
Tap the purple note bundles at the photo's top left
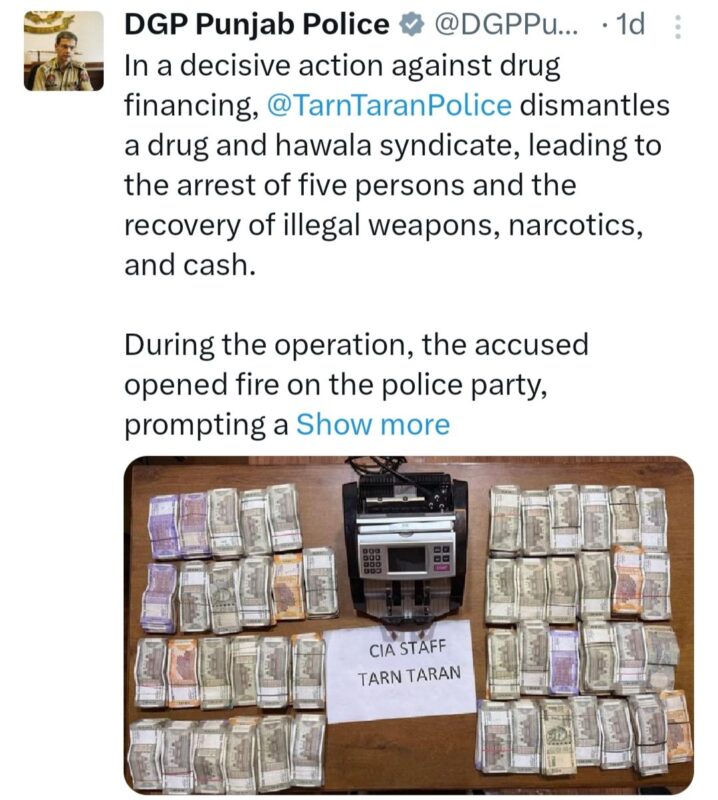(179, 527)
